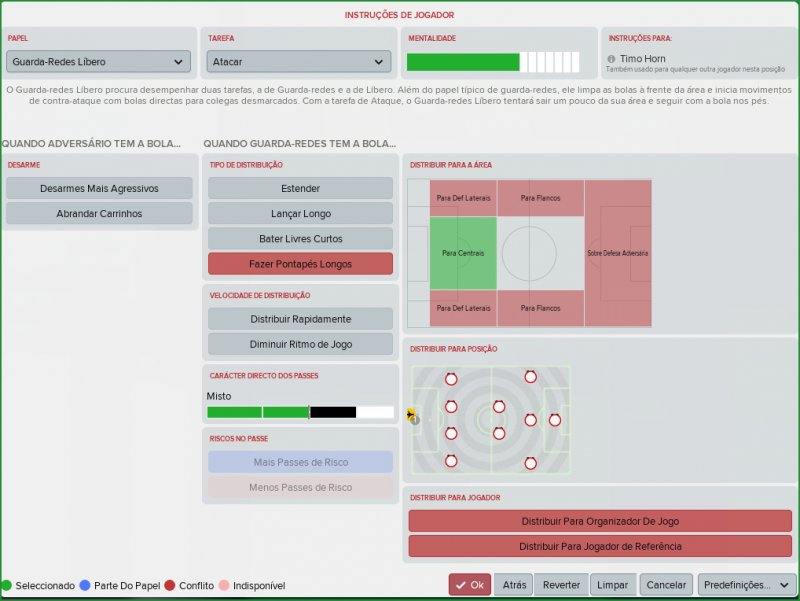This screenshot has width=800, height=601.
Task: Open the Predefinições dropdown menu
Action: pyautogui.click(x=746, y=585)
